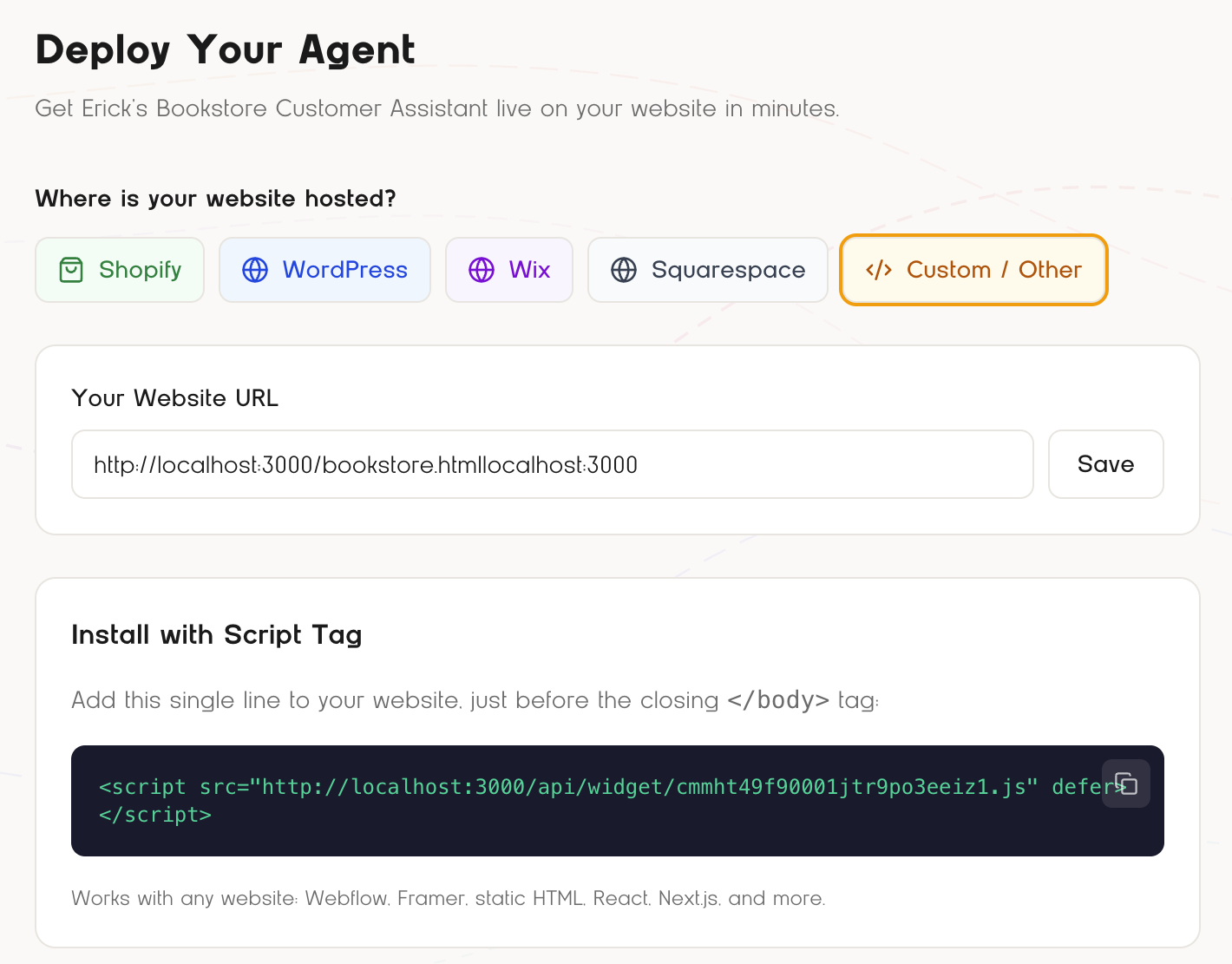Click the purple globe icon beside Wix
The height and width of the screenshot is (964, 1232).
click(482, 270)
